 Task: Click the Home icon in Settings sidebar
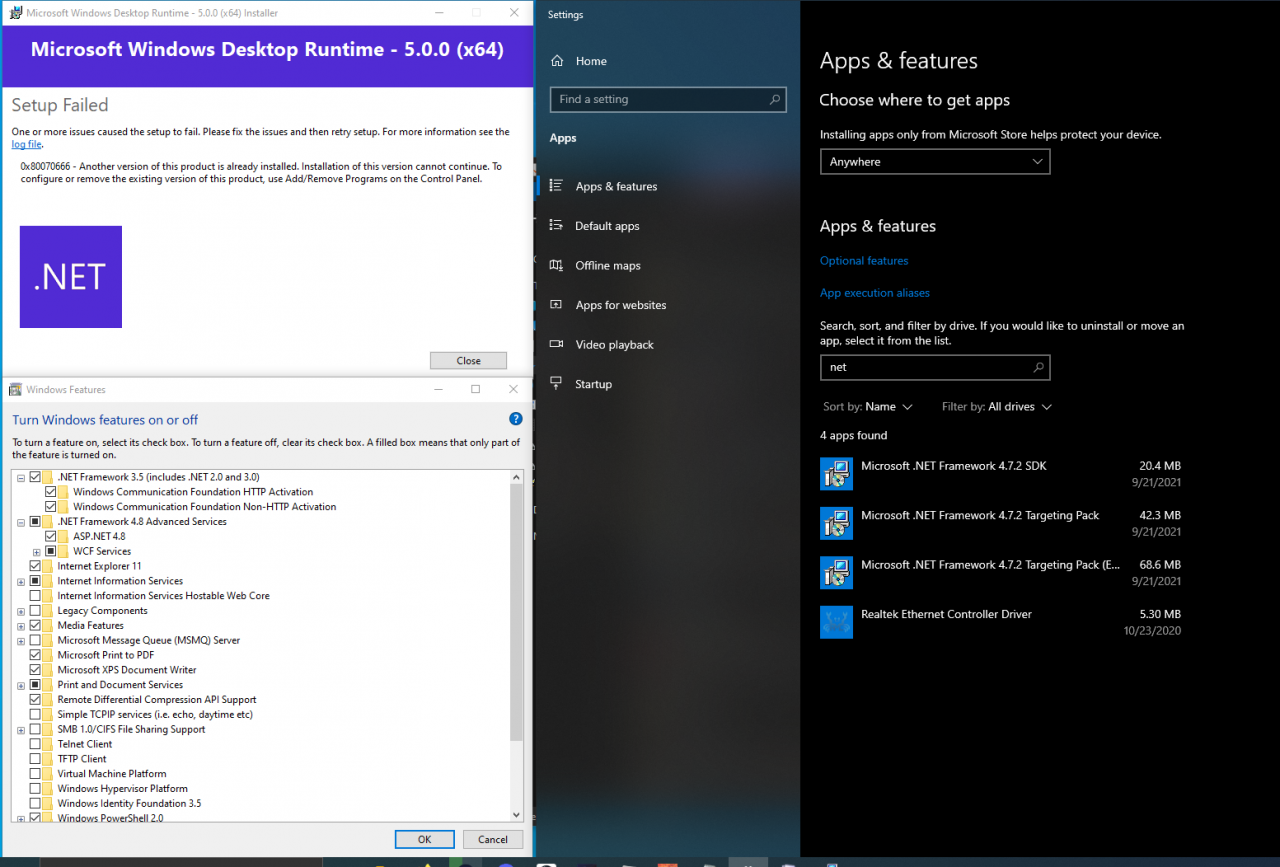(x=557, y=61)
